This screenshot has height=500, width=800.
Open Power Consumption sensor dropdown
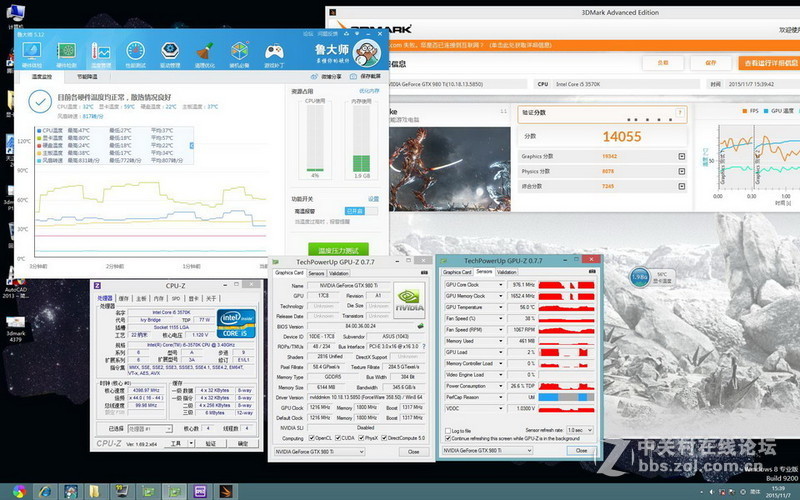tap(501, 386)
